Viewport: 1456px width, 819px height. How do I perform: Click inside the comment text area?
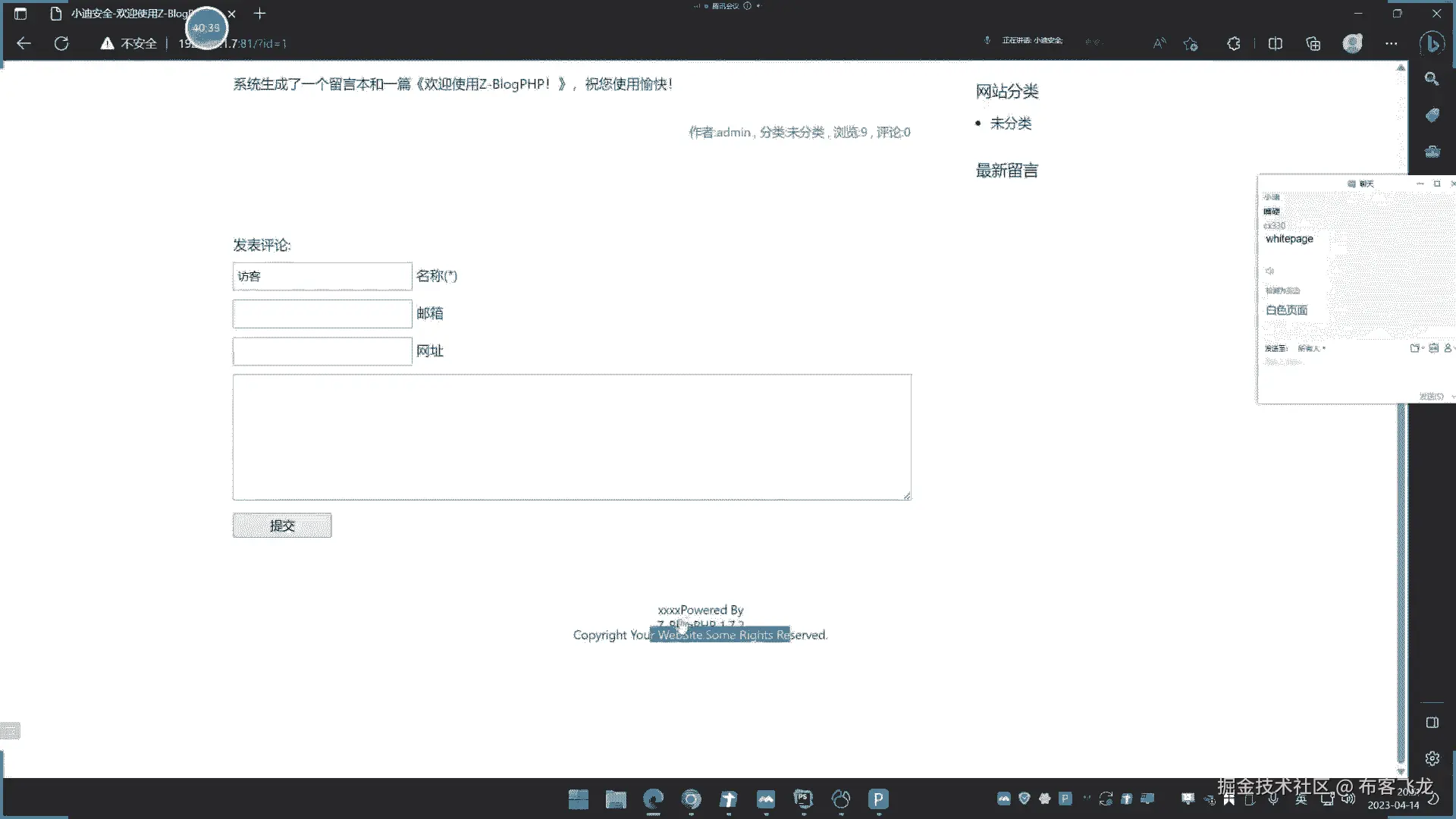572,437
